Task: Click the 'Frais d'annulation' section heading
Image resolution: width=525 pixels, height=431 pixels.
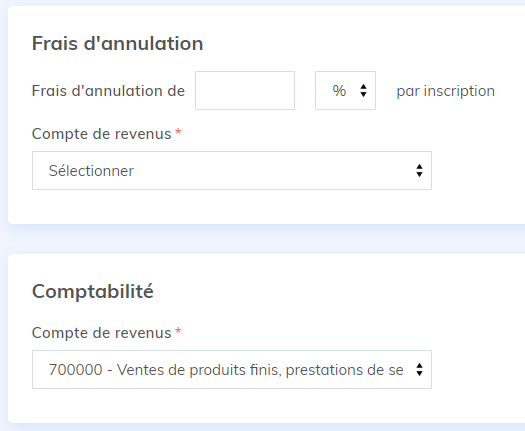Action: (118, 43)
